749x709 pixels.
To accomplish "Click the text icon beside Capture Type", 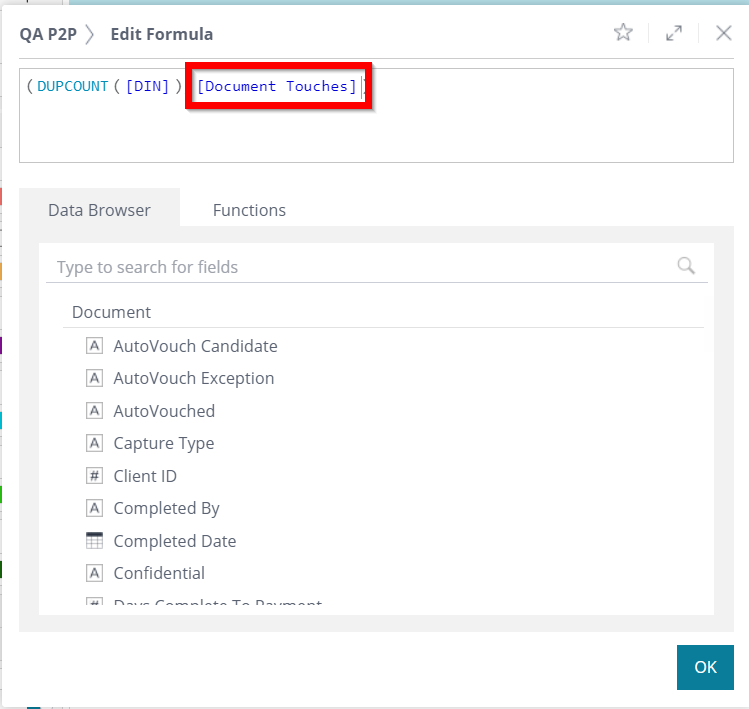I will 95,443.
